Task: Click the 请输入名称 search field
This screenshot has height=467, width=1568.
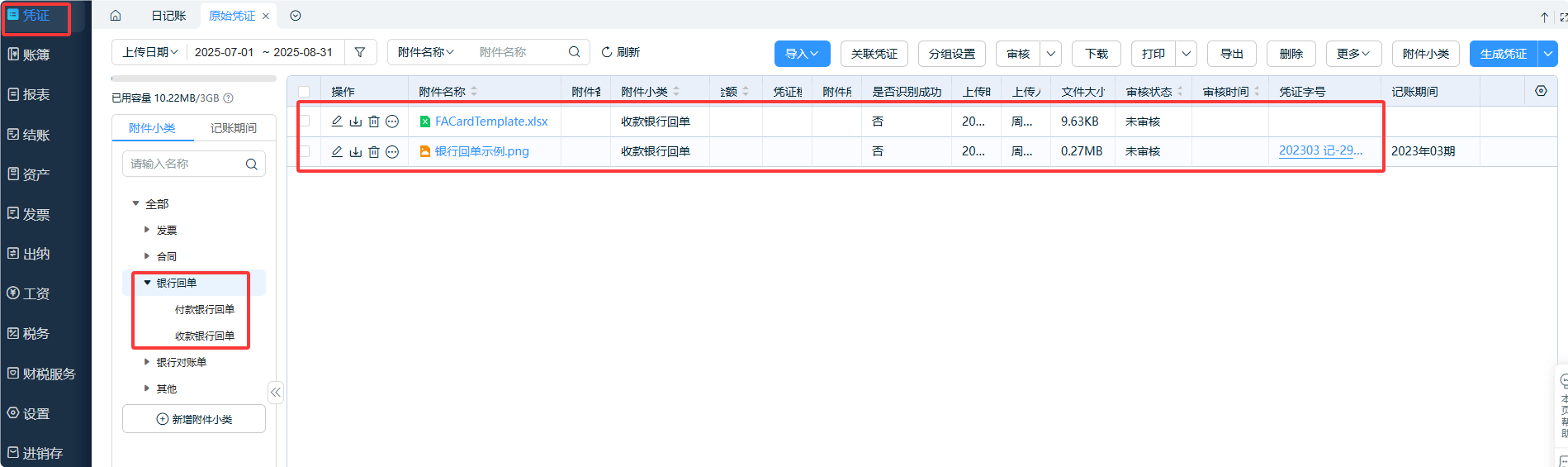Action: click(185, 164)
